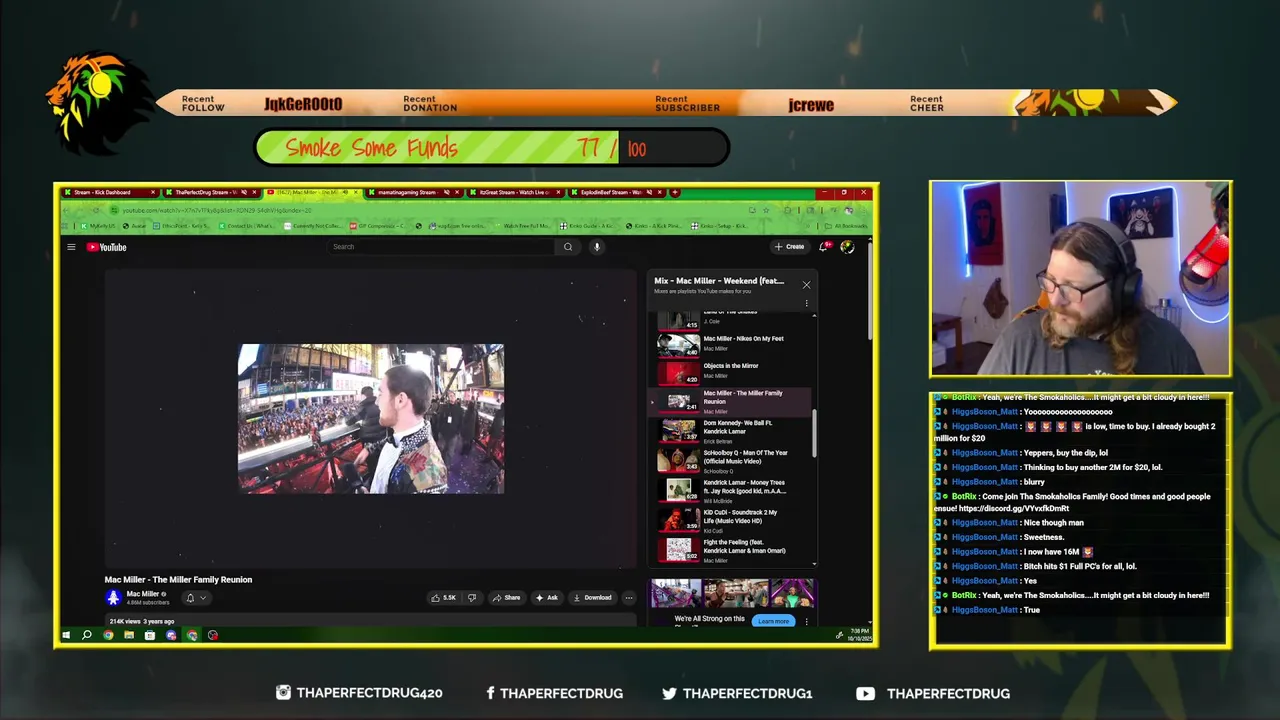This screenshot has height=720, width=1280.
Task: Click the browser address bar URL
Action: (217, 210)
